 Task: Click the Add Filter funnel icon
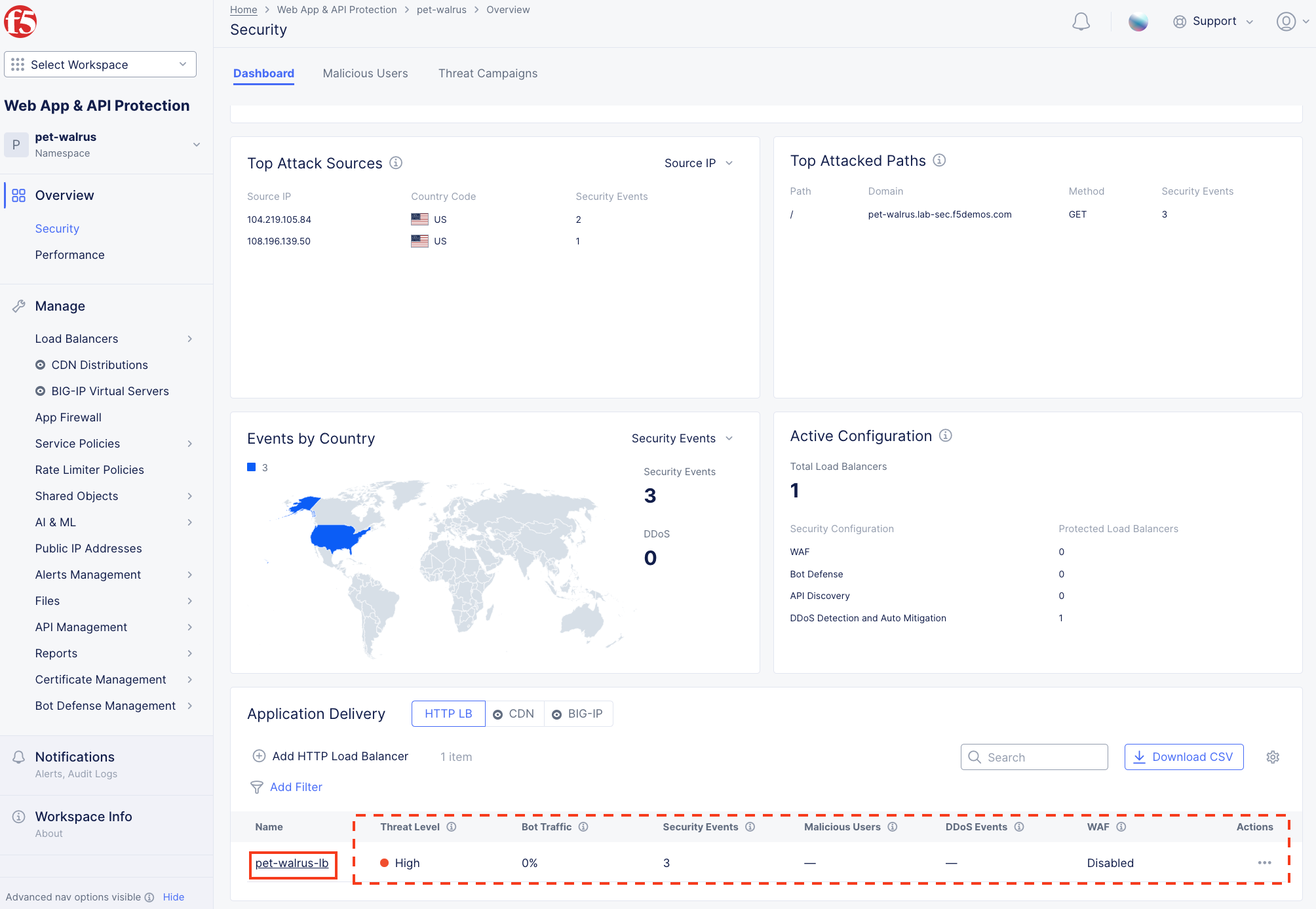pyautogui.click(x=257, y=787)
